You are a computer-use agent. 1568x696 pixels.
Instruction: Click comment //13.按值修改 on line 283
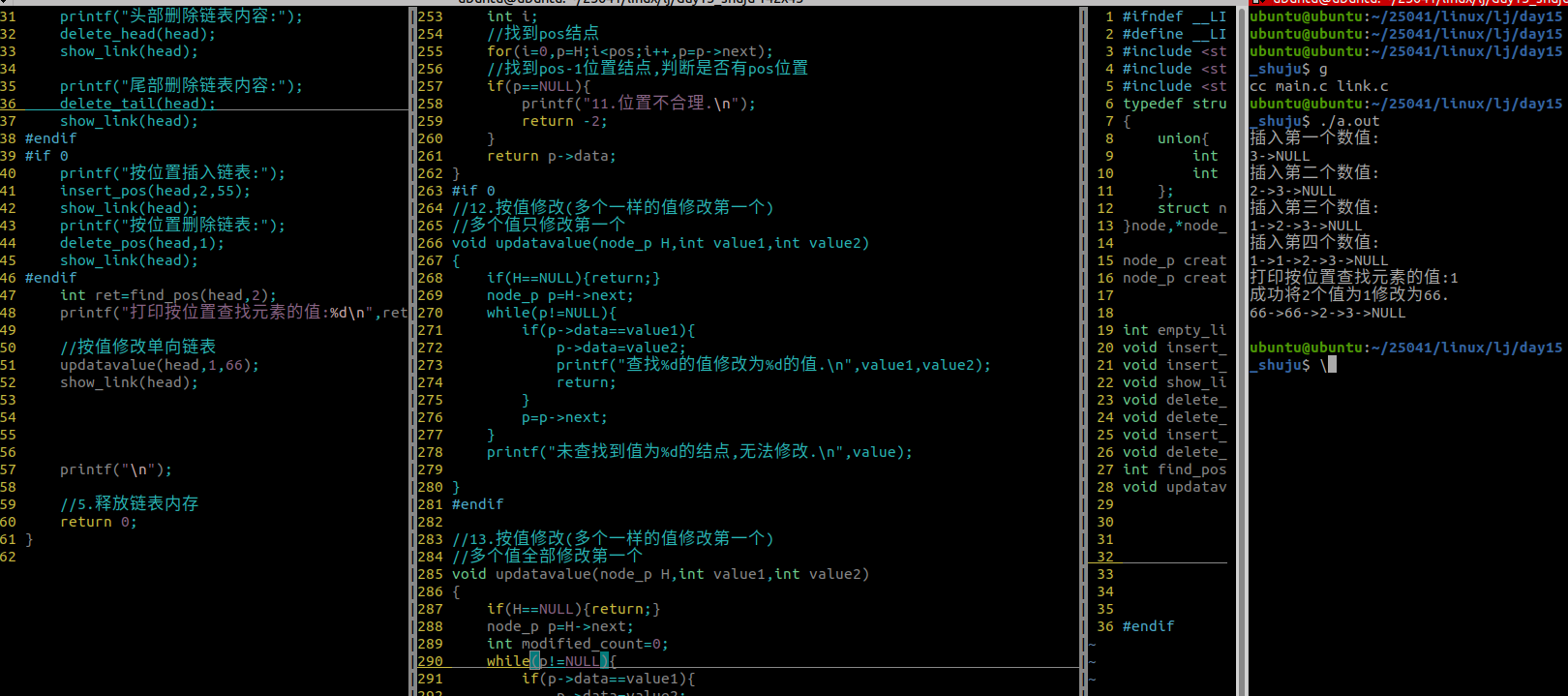[613, 539]
